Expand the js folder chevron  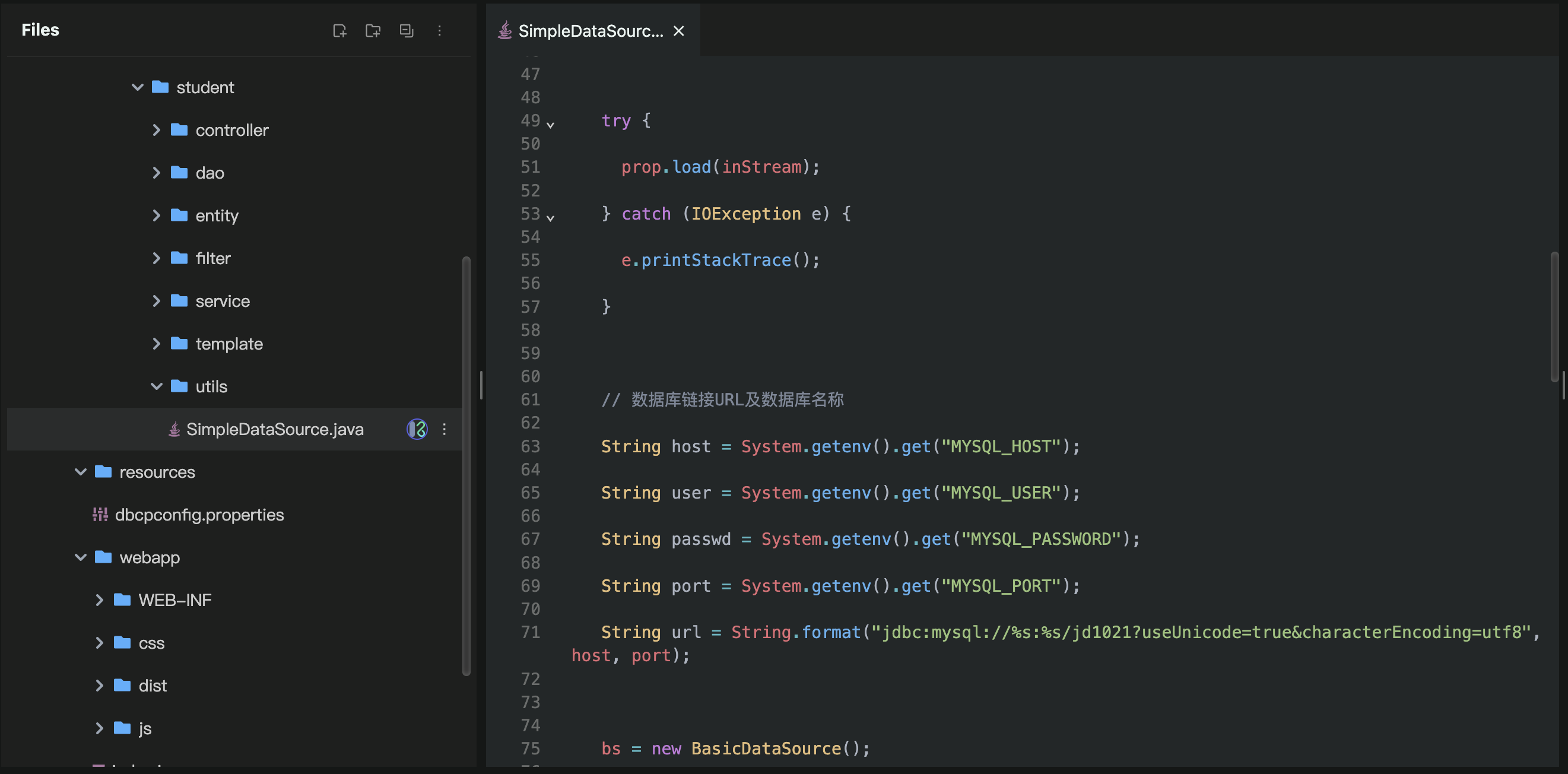coord(99,728)
